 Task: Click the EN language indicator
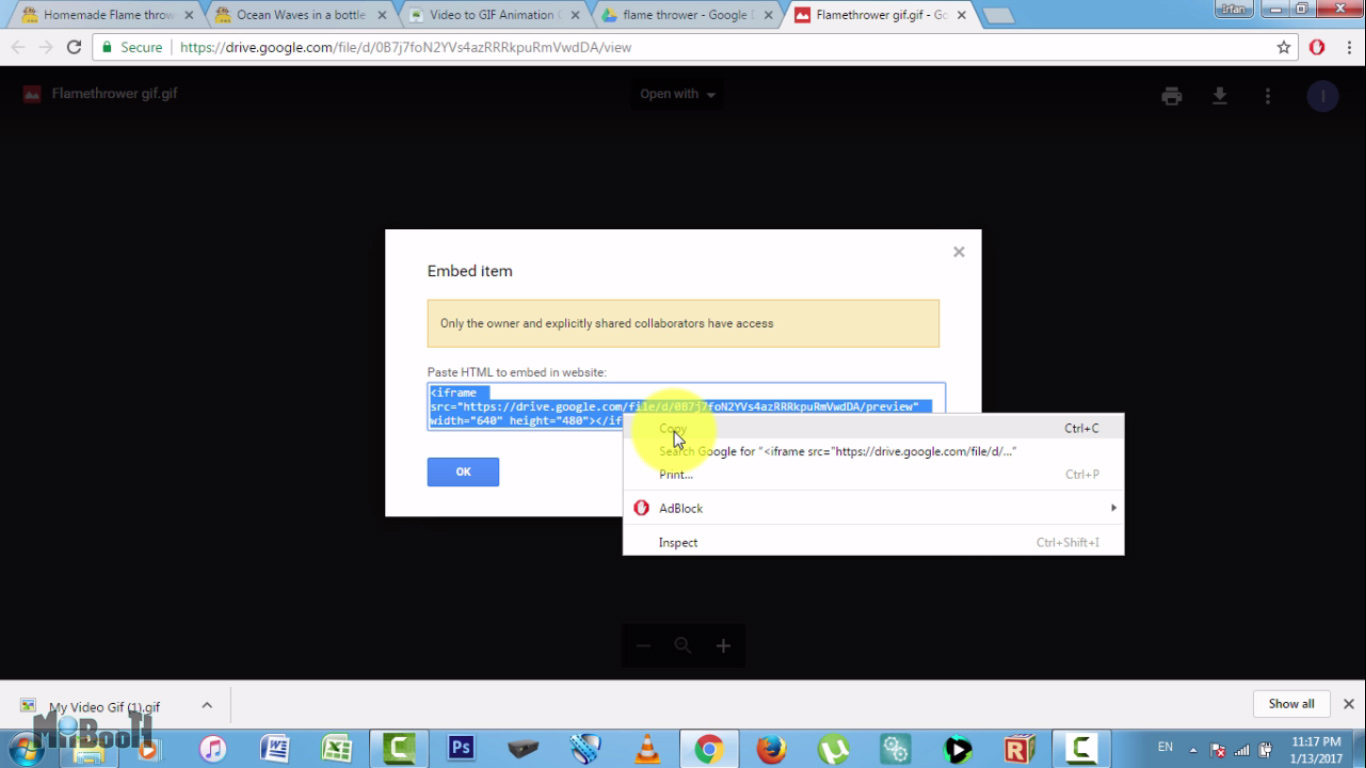click(x=1165, y=747)
